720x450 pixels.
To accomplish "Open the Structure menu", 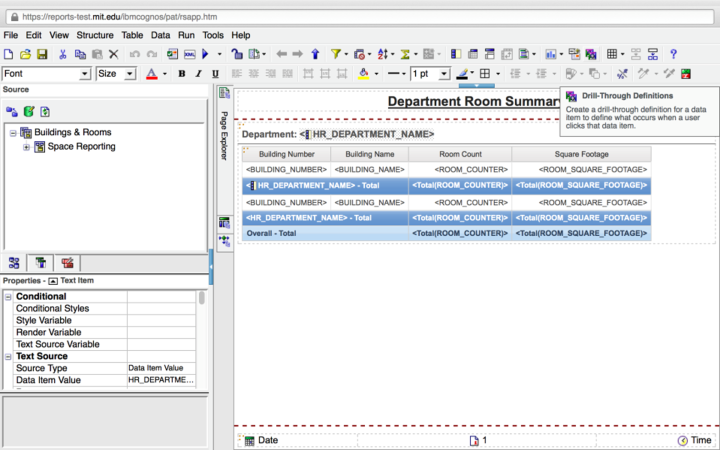I will click(95, 35).
